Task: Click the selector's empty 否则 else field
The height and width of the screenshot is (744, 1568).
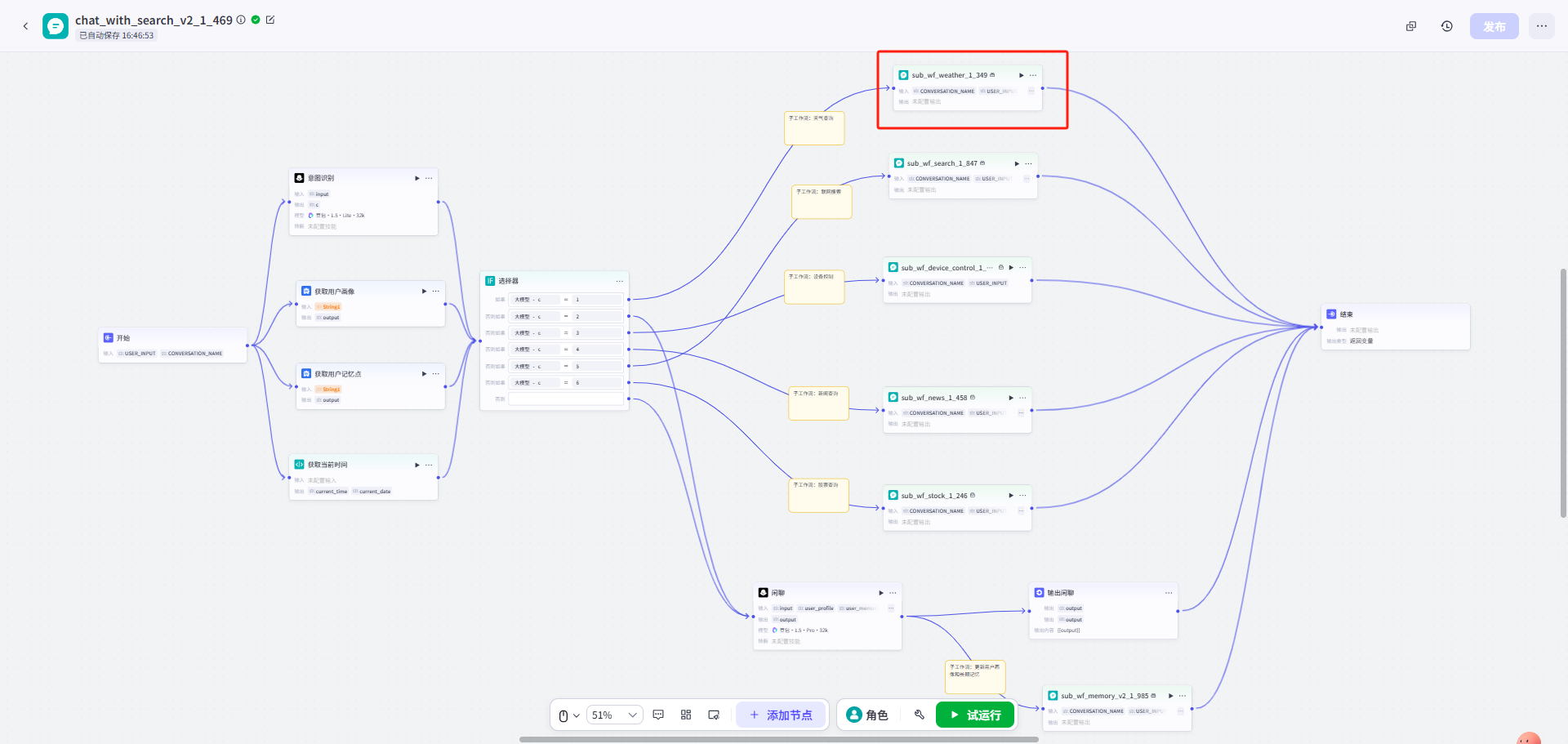Action: [566, 399]
